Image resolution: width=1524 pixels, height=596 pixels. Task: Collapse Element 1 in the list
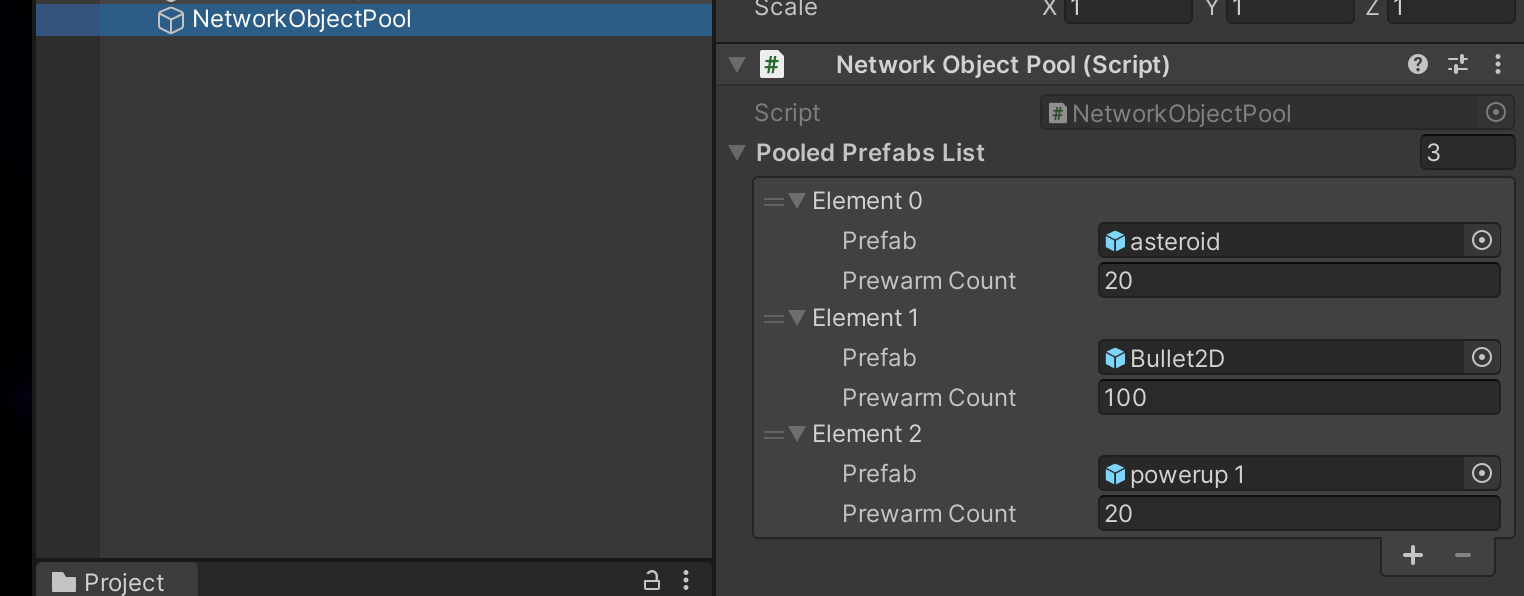click(797, 318)
